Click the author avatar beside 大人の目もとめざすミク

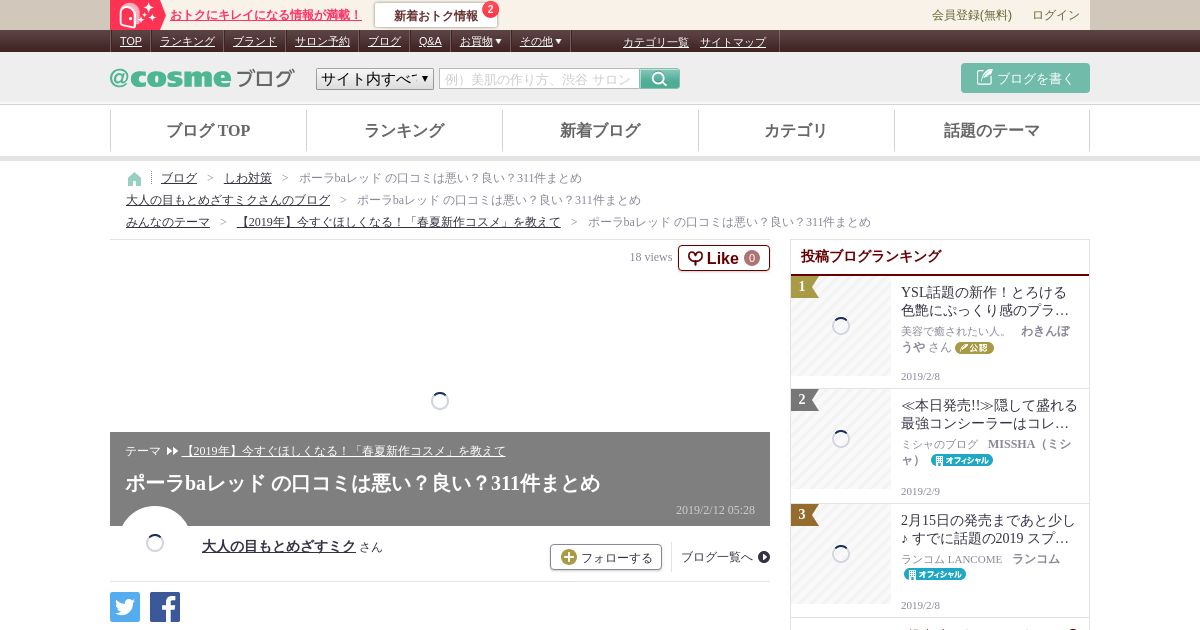coord(155,543)
